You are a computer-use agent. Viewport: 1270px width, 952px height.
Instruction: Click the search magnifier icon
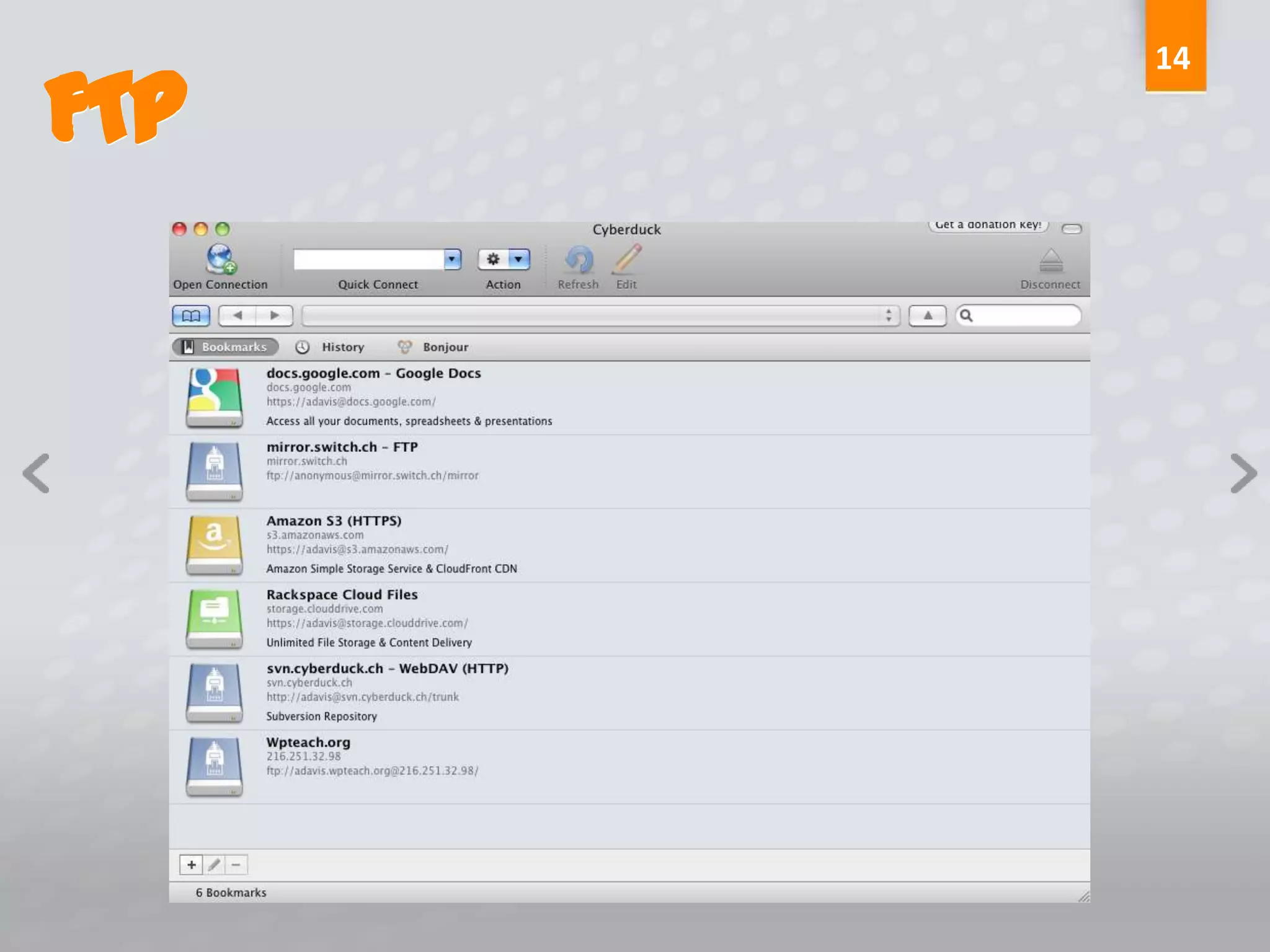click(966, 315)
